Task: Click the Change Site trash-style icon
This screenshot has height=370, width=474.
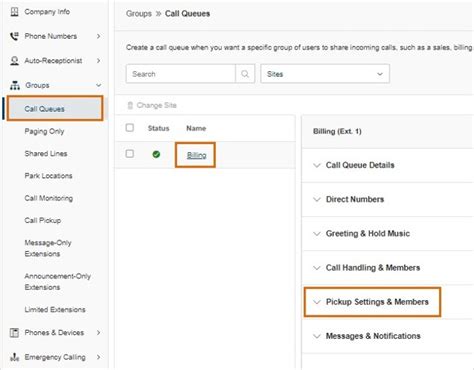Action: click(130, 105)
